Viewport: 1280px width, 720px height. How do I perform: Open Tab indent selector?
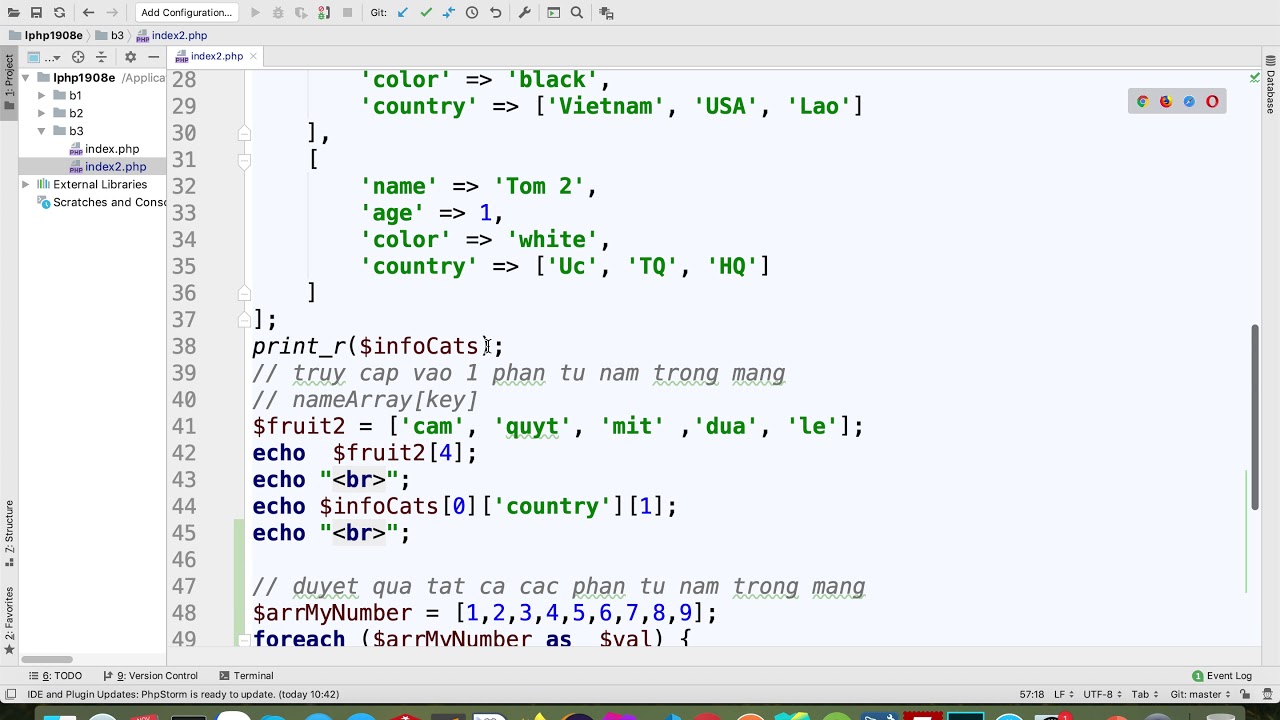click(1144, 694)
